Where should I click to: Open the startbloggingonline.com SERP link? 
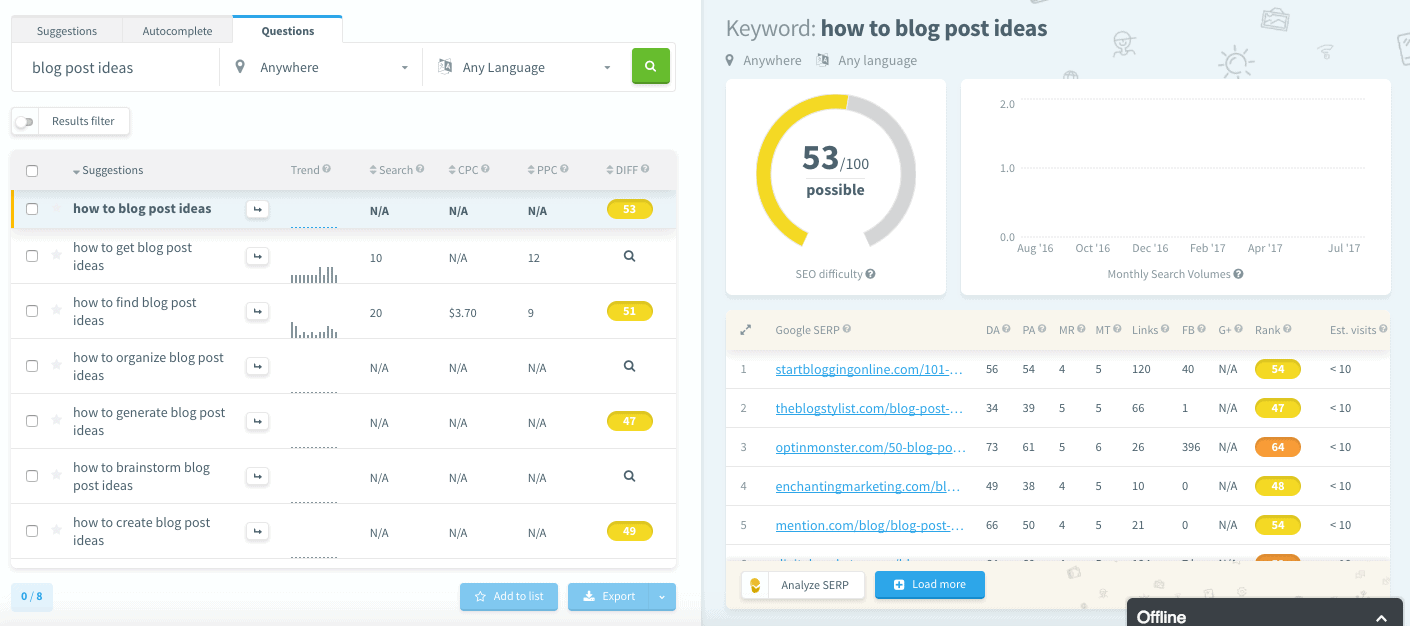[x=869, y=369]
